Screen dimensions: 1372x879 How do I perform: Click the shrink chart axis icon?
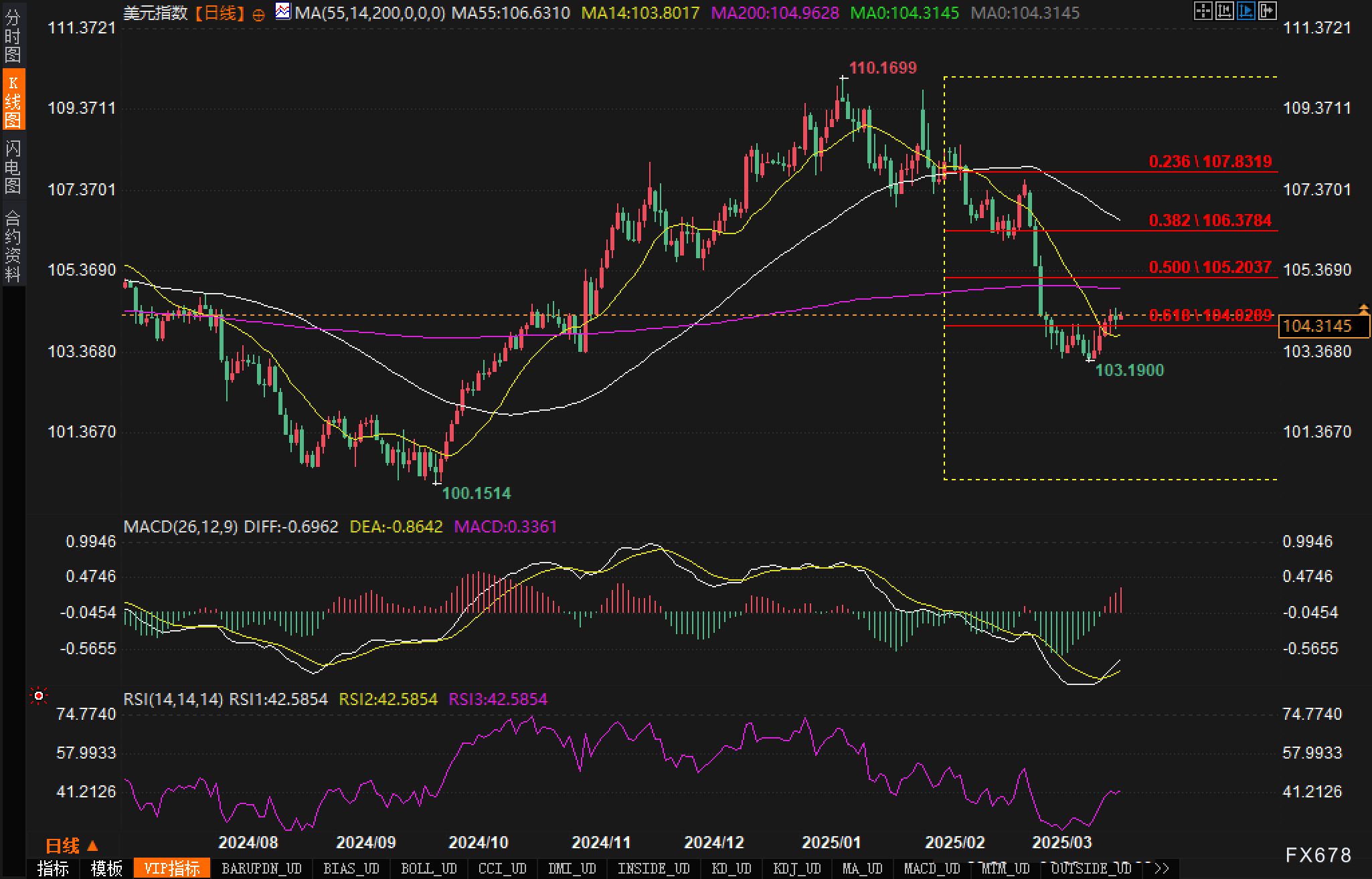(x=1224, y=11)
